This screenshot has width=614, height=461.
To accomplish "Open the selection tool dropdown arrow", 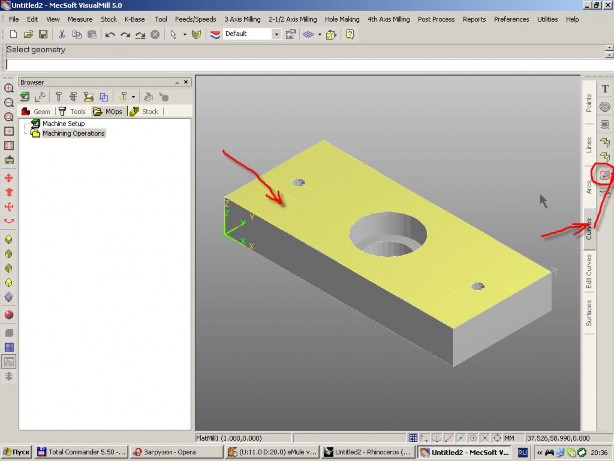I will pyautogui.click(x=184, y=34).
